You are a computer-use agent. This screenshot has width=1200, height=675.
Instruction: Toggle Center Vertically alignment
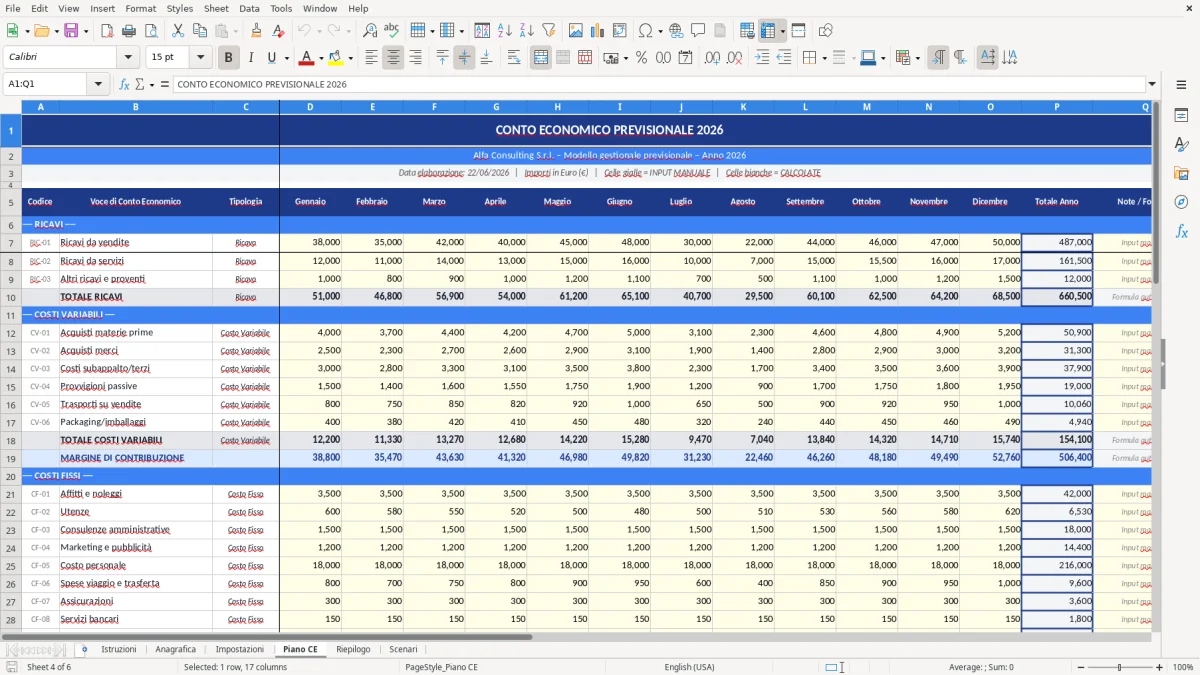[x=464, y=58]
